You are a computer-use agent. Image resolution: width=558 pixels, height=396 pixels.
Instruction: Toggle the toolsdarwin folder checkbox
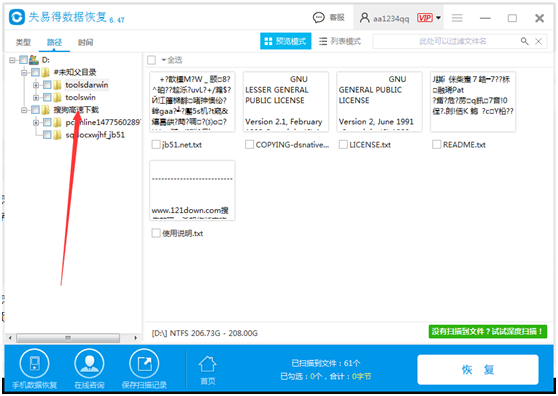pos(47,85)
